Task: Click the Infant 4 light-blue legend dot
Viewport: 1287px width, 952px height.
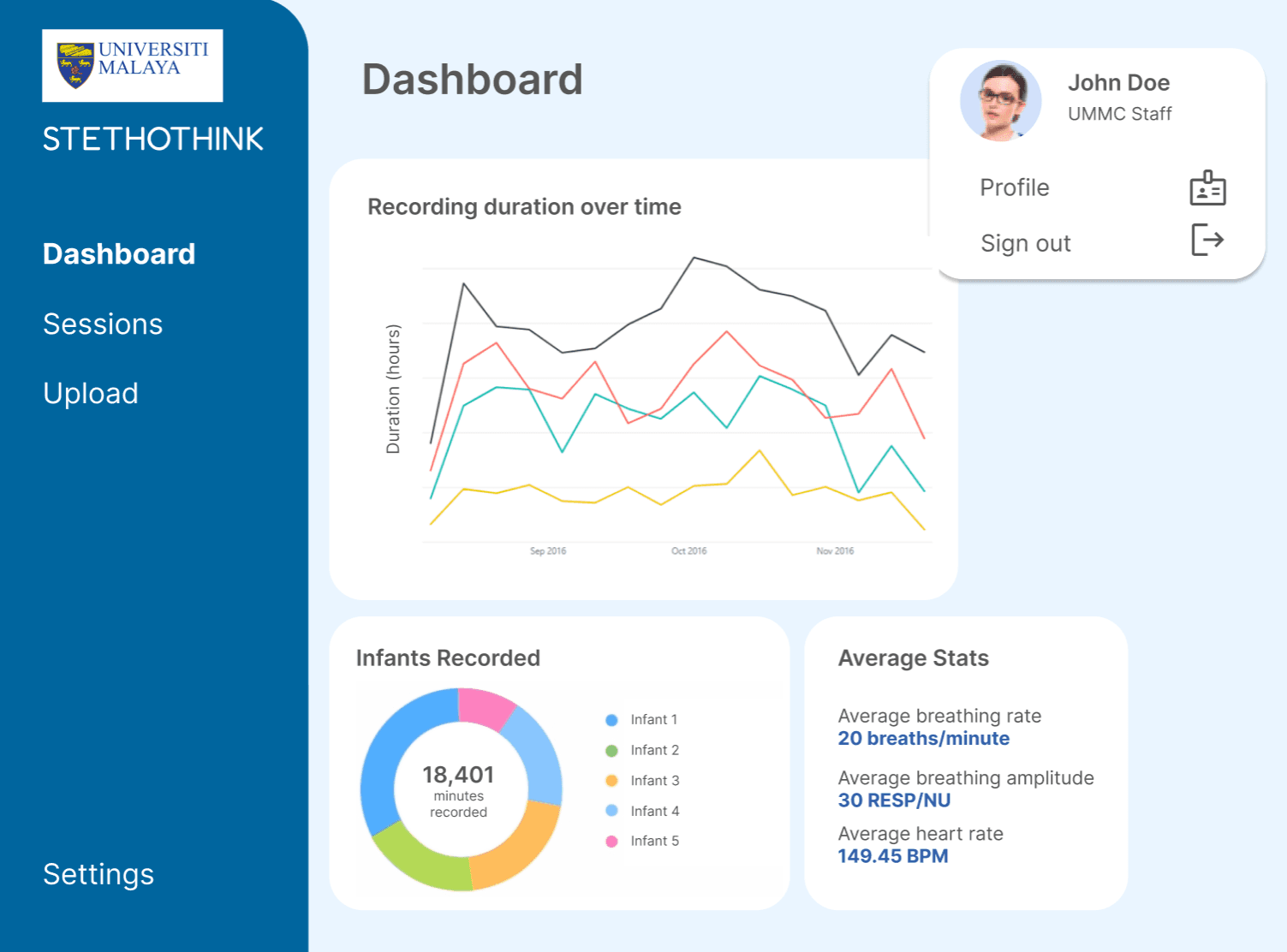Action: click(x=611, y=811)
